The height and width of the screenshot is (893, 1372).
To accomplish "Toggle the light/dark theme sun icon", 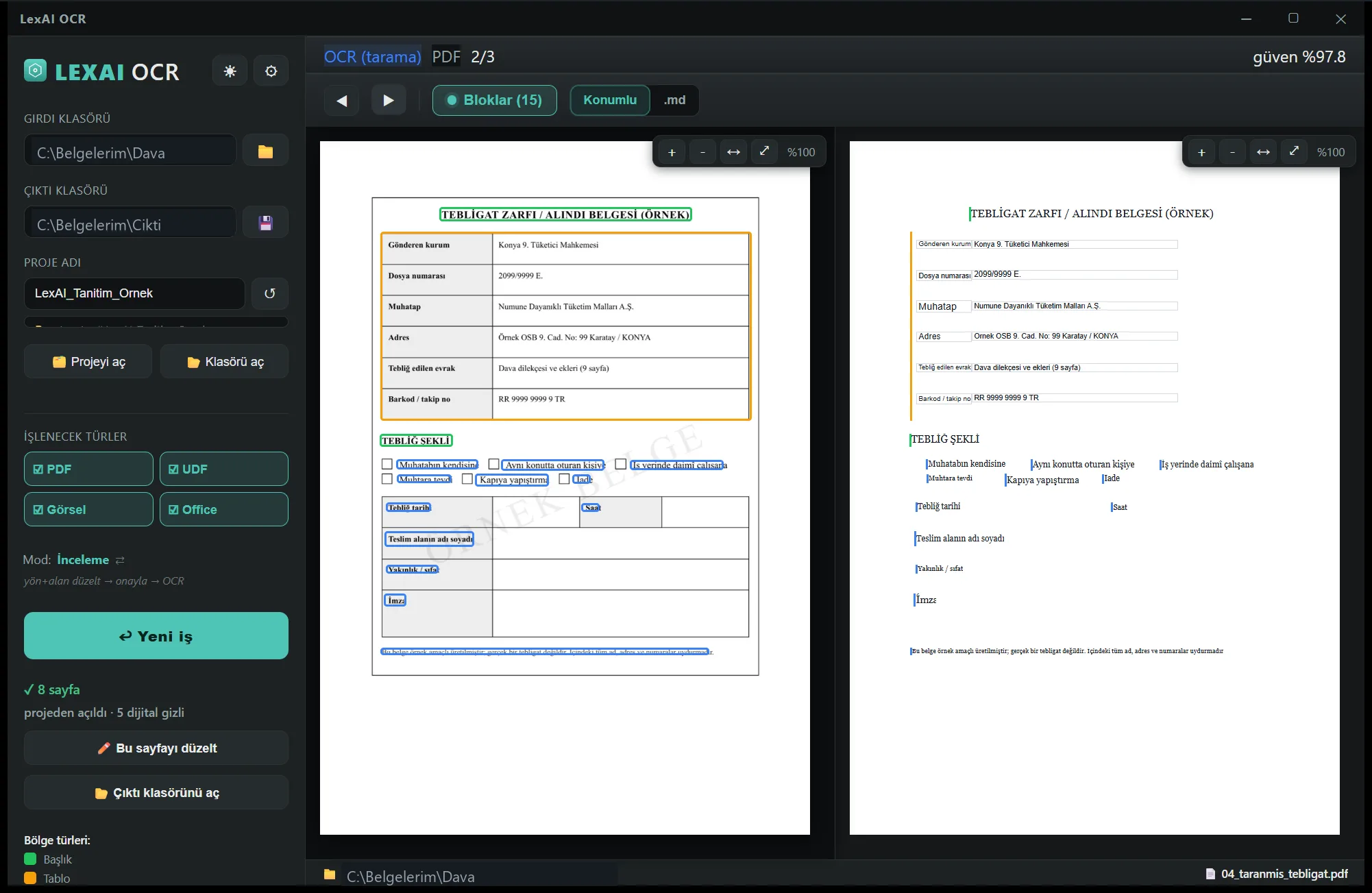I will click(x=230, y=71).
